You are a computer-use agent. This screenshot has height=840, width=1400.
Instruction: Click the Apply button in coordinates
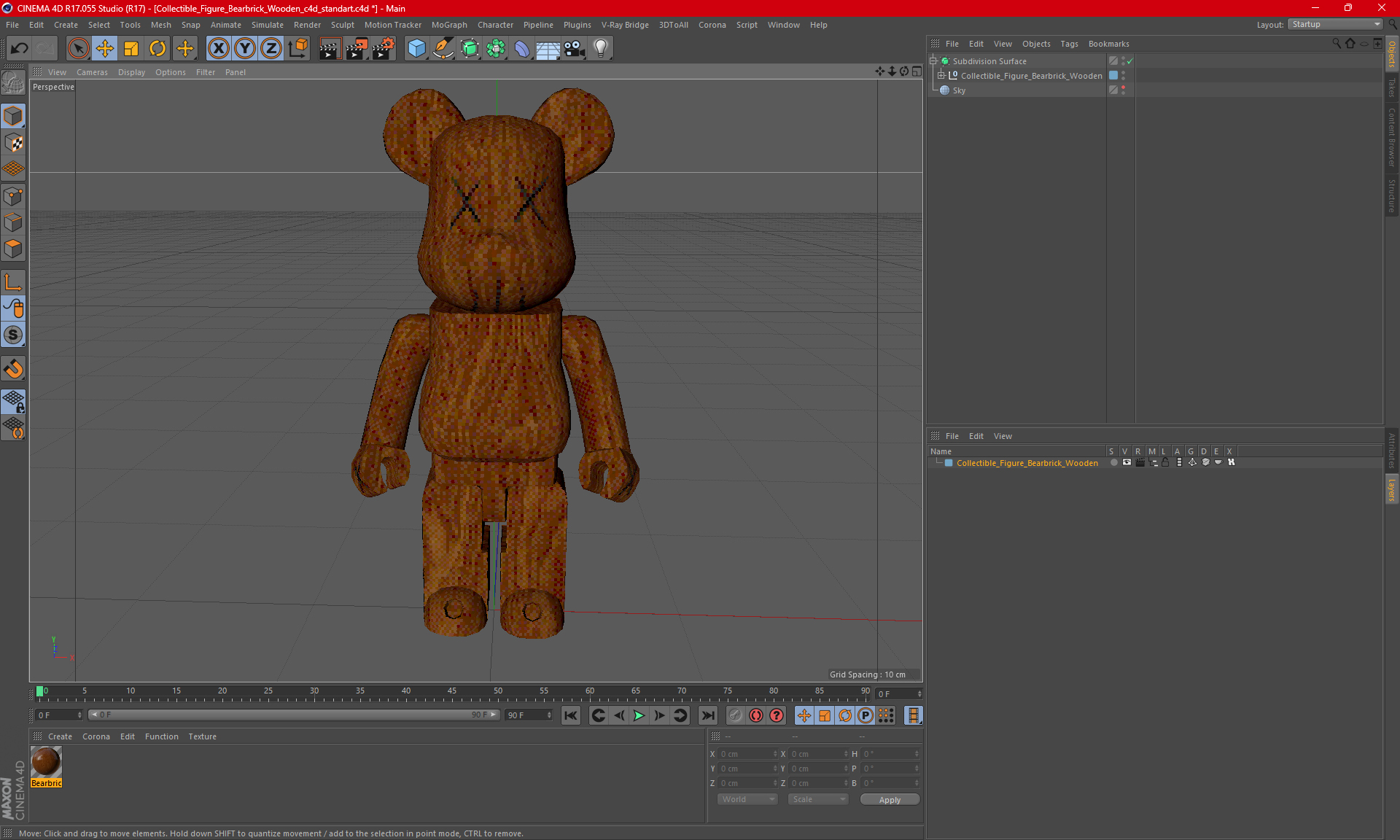tap(890, 800)
